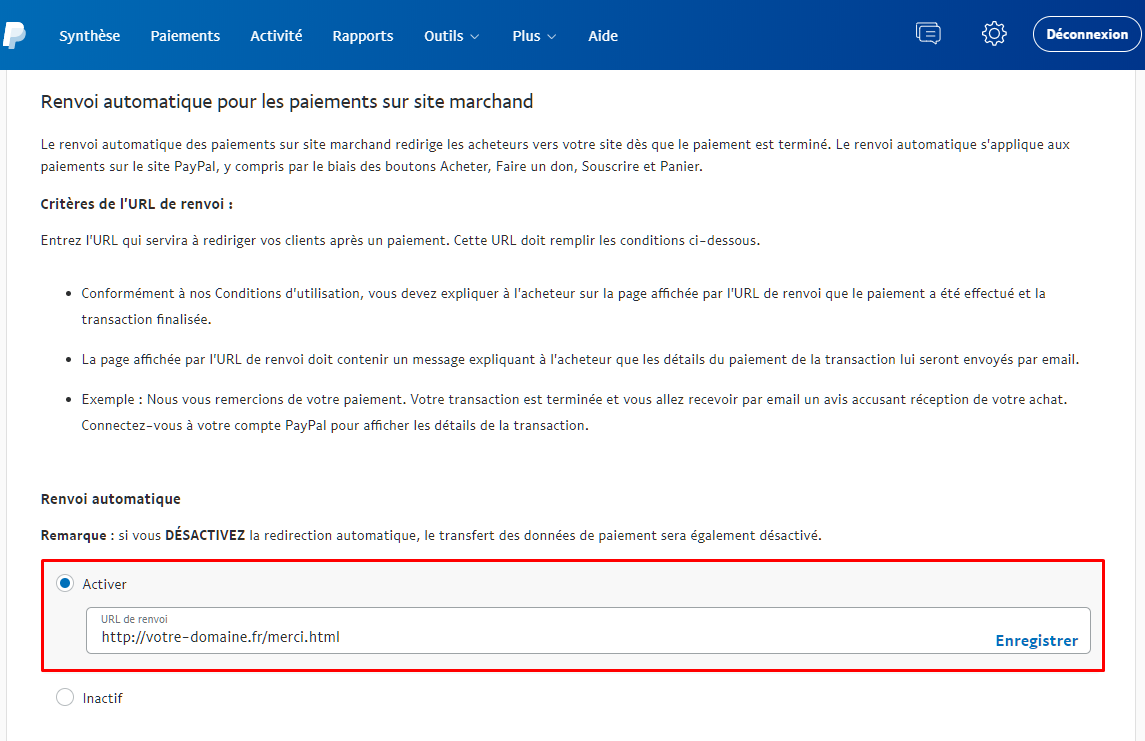The width and height of the screenshot is (1145, 741).
Task: Switch to the Synthèse page
Action: coord(89,35)
